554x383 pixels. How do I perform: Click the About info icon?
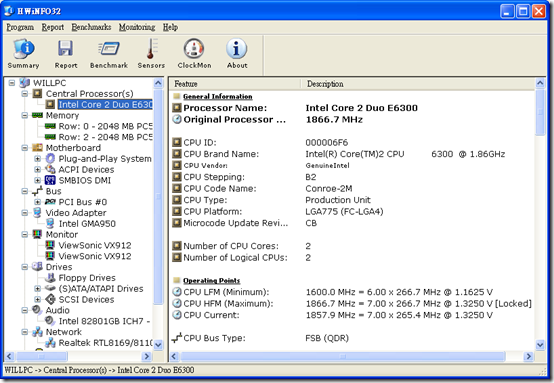coord(236,48)
